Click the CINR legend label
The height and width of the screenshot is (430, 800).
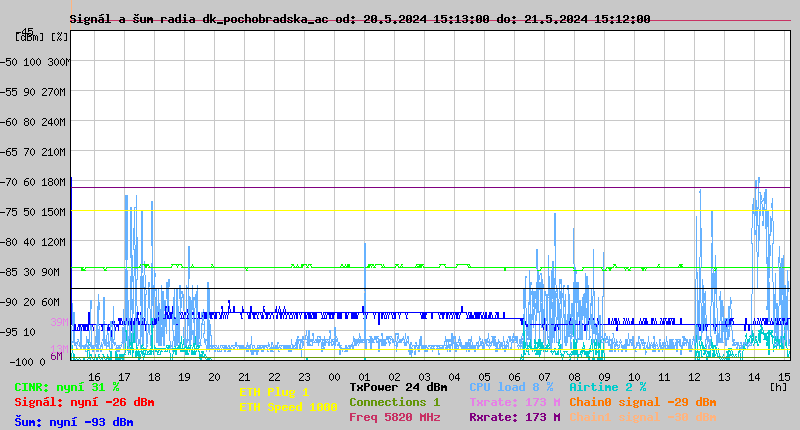[67, 387]
